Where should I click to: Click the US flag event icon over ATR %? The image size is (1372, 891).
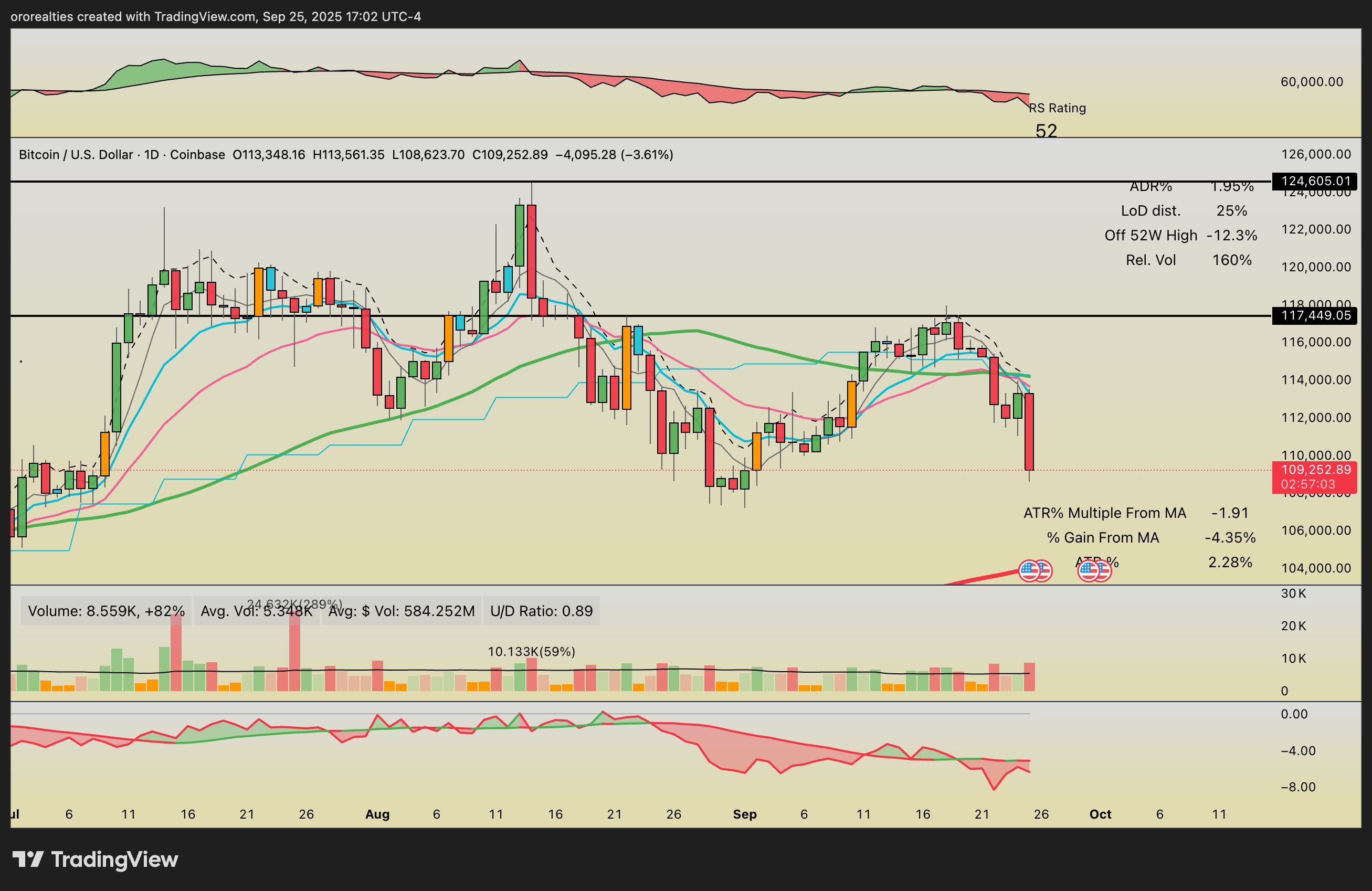click(x=1089, y=570)
